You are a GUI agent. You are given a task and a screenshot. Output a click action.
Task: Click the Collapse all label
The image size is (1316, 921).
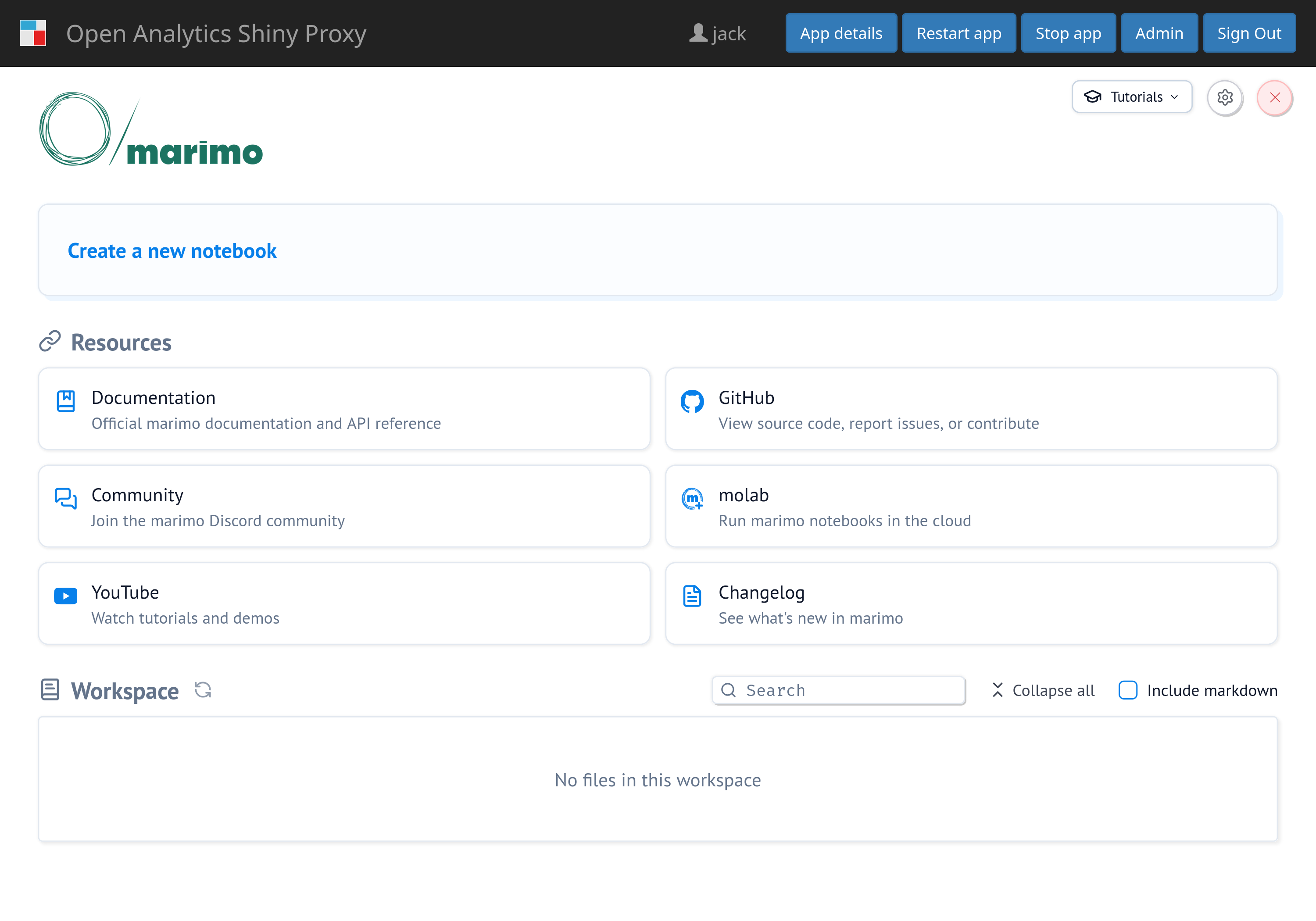pyautogui.click(x=1054, y=691)
